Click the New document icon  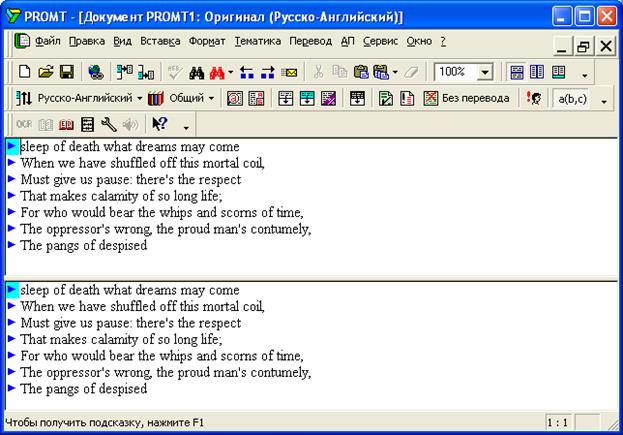click(25, 72)
